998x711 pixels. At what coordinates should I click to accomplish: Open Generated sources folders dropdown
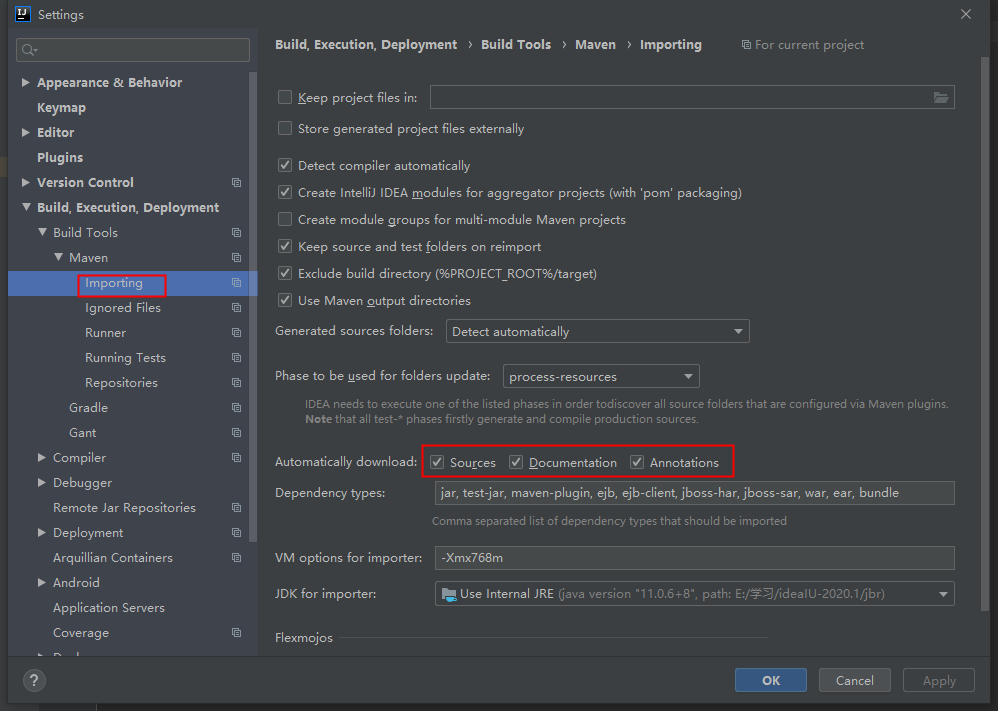pyautogui.click(x=598, y=332)
